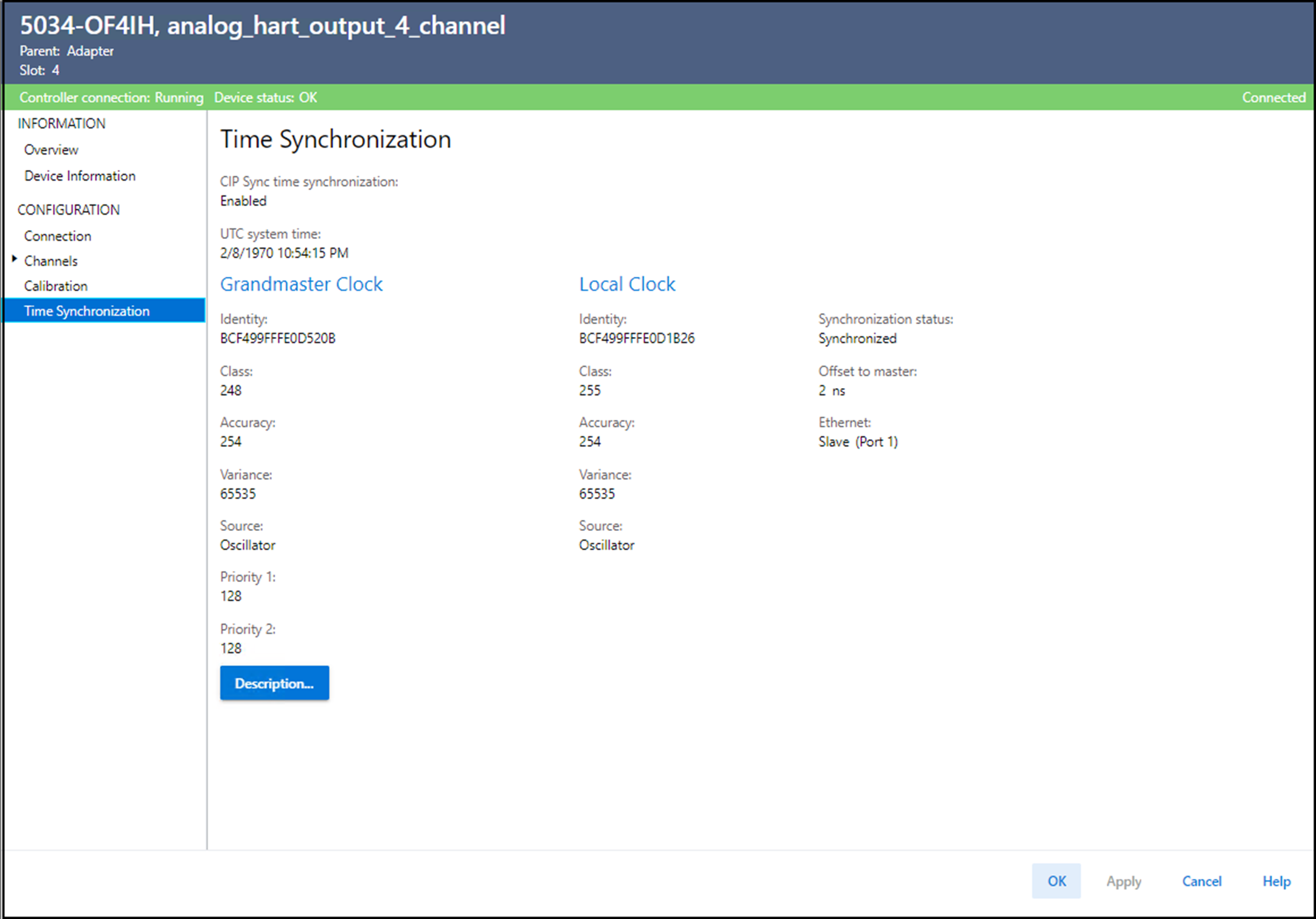Select the Time Synchronization sidebar item
Image resolution: width=1316 pixels, height=919 pixels.
pyautogui.click(x=87, y=311)
